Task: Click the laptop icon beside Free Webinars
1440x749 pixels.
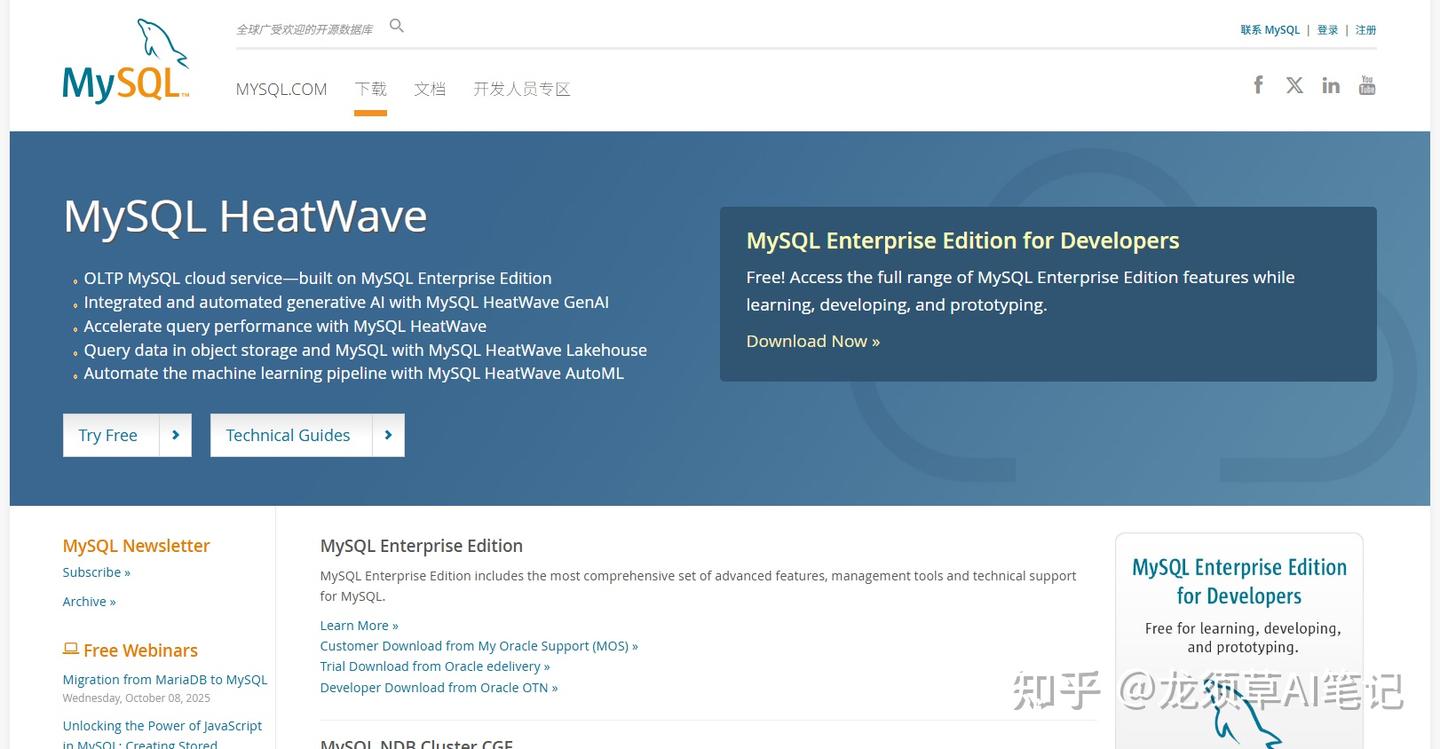Action: (x=71, y=649)
